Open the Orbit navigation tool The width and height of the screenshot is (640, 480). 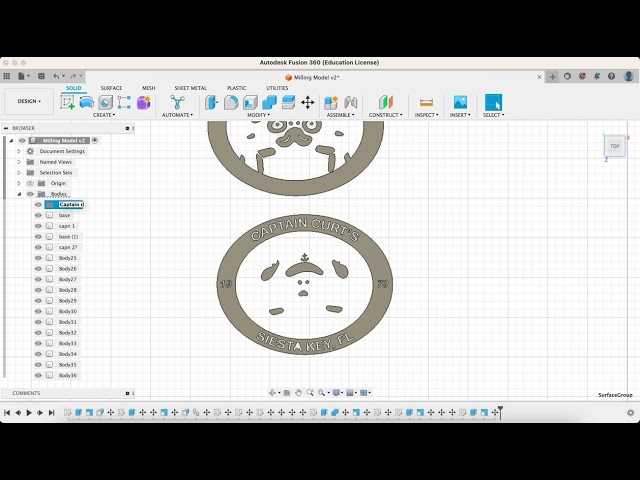point(272,393)
